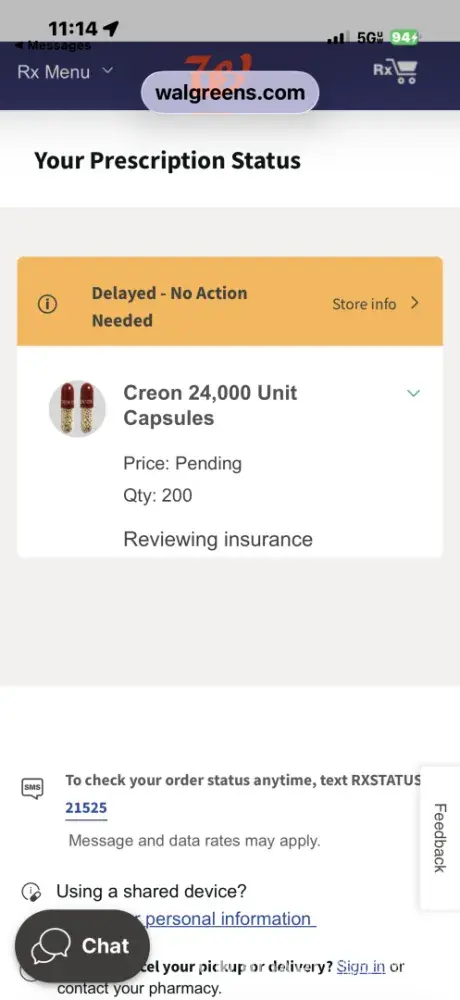Tap the shared device lock icon

coord(31,891)
